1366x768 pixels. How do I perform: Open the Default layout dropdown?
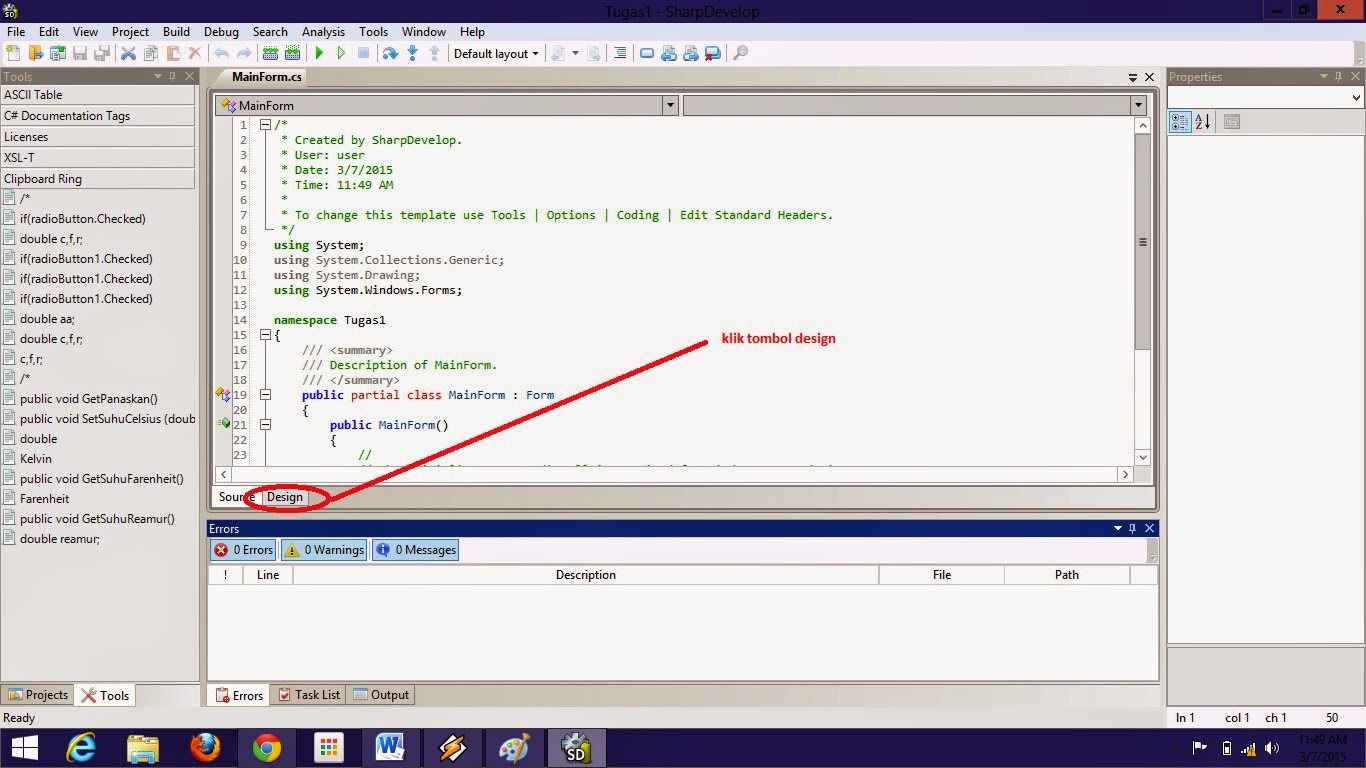pyautogui.click(x=496, y=53)
